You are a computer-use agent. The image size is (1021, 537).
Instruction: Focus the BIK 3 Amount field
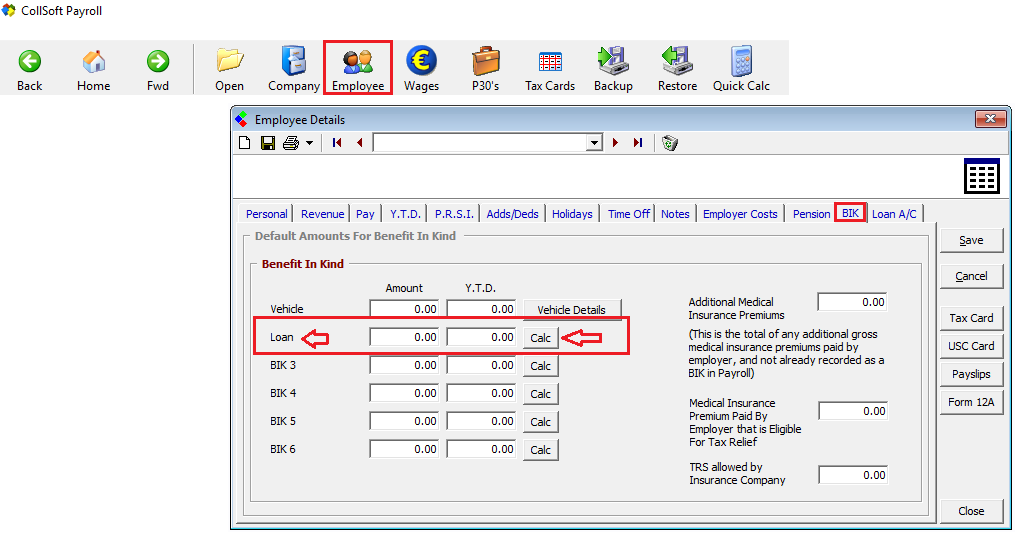coord(404,365)
